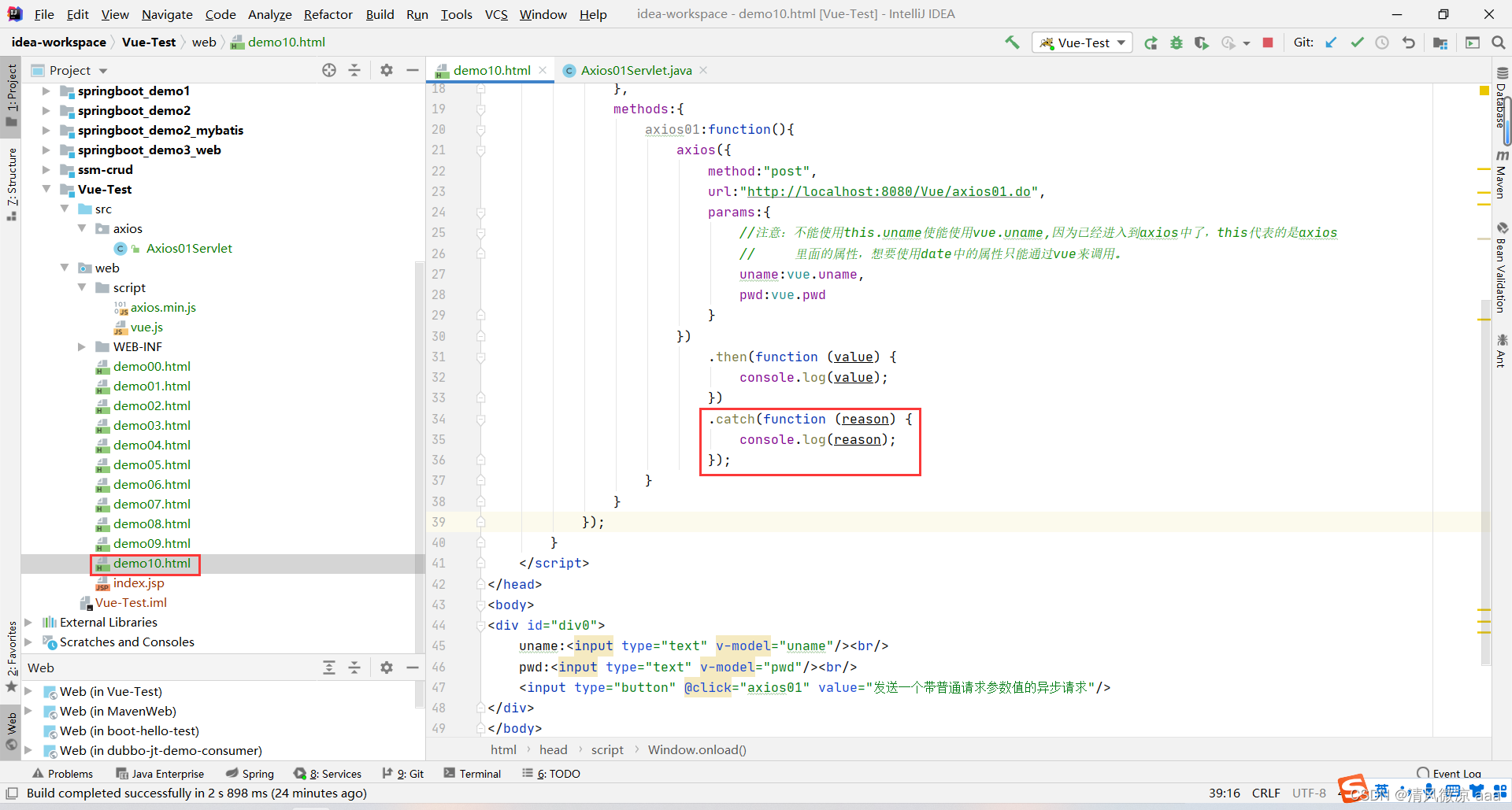Viewport: 1512px width, 810px height.
Task: Click the CRLF line separator in the status bar
Action: tap(1266, 793)
